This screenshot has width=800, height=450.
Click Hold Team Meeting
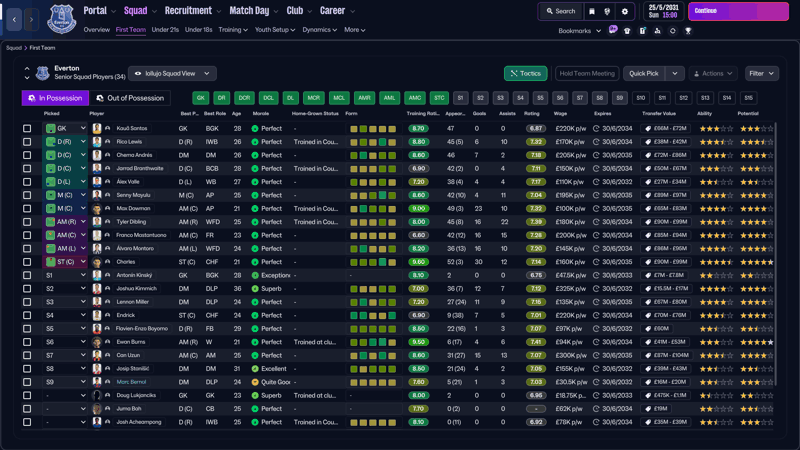[x=587, y=73]
